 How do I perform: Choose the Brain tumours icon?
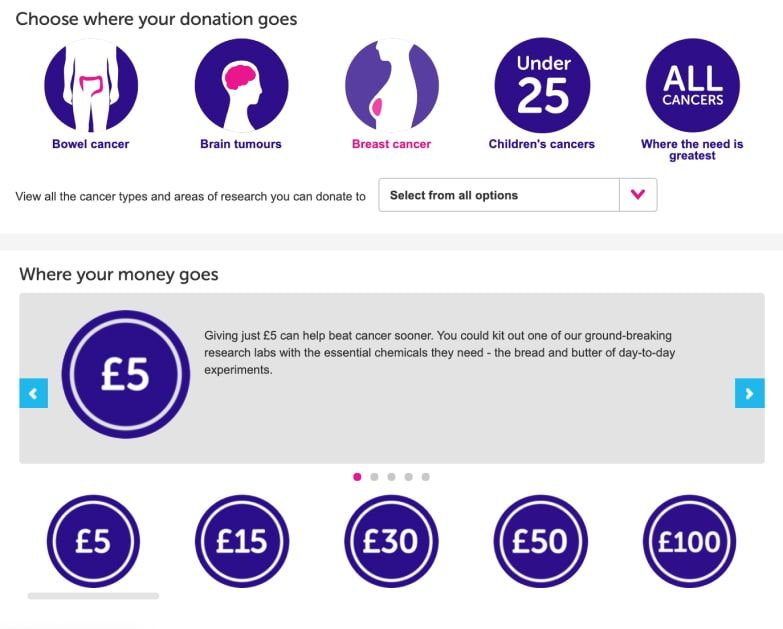point(241,85)
